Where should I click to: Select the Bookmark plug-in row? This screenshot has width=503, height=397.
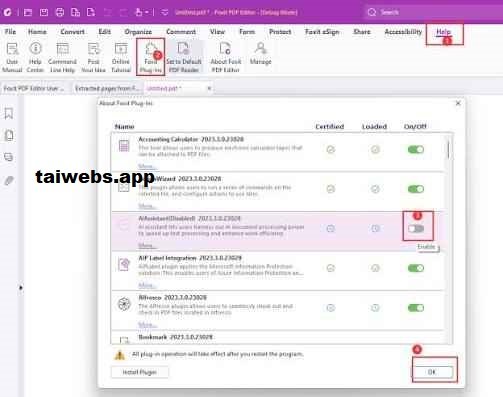pos(278,337)
